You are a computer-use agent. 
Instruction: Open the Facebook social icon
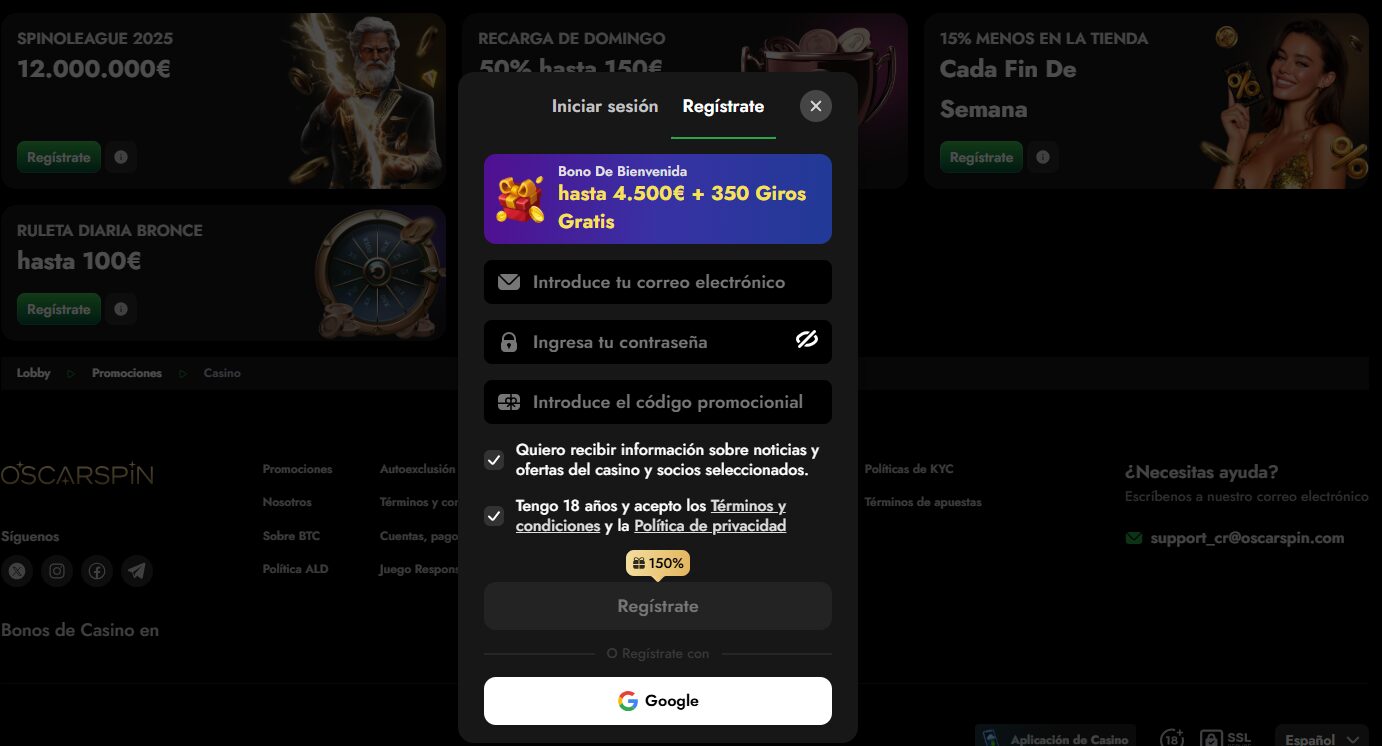click(x=97, y=571)
